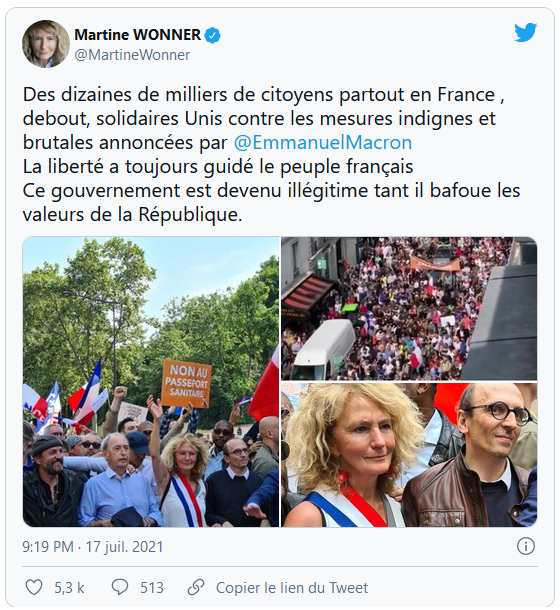Click the Twitter bird logo

point(525,33)
